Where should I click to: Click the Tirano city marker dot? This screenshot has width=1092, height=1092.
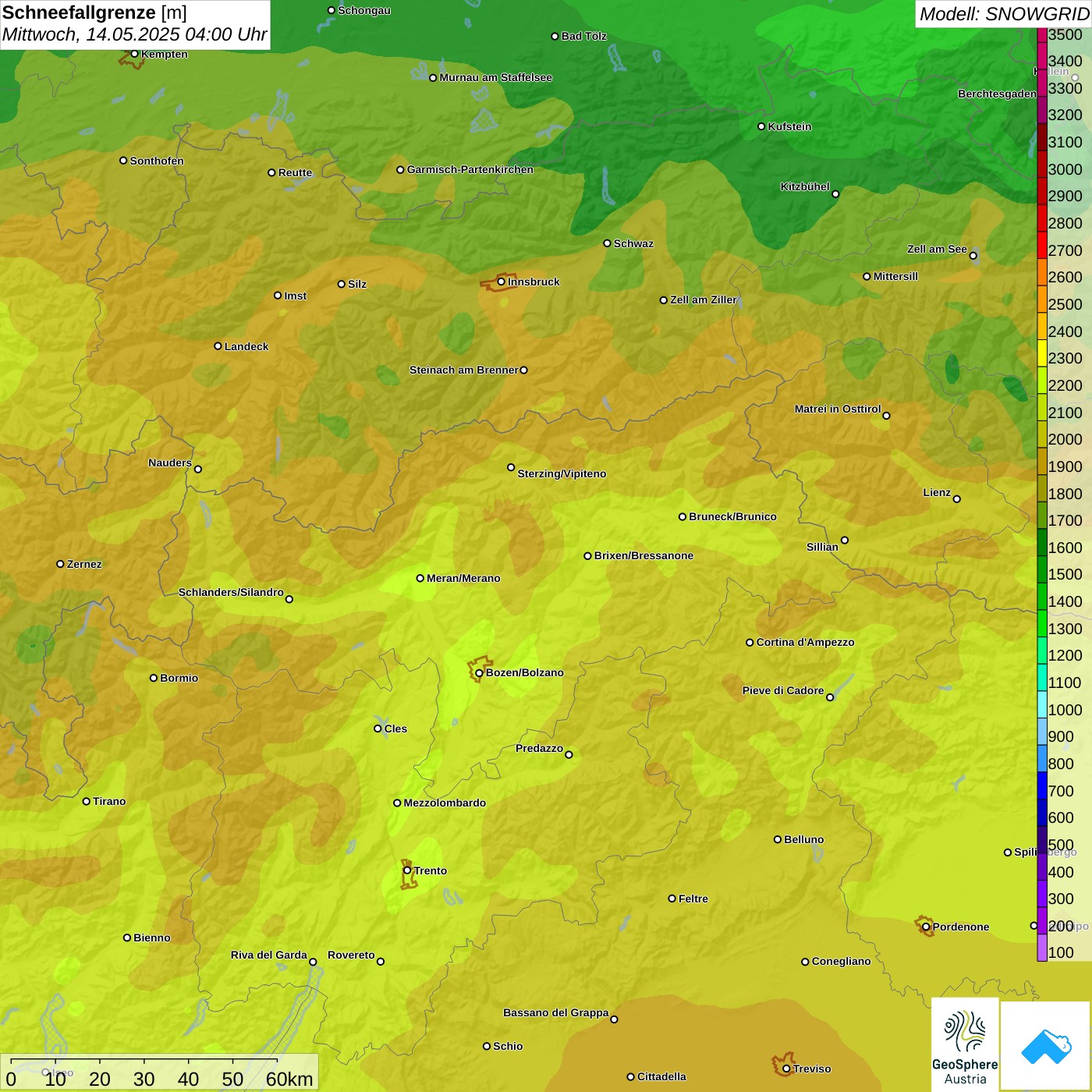coord(87,801)
